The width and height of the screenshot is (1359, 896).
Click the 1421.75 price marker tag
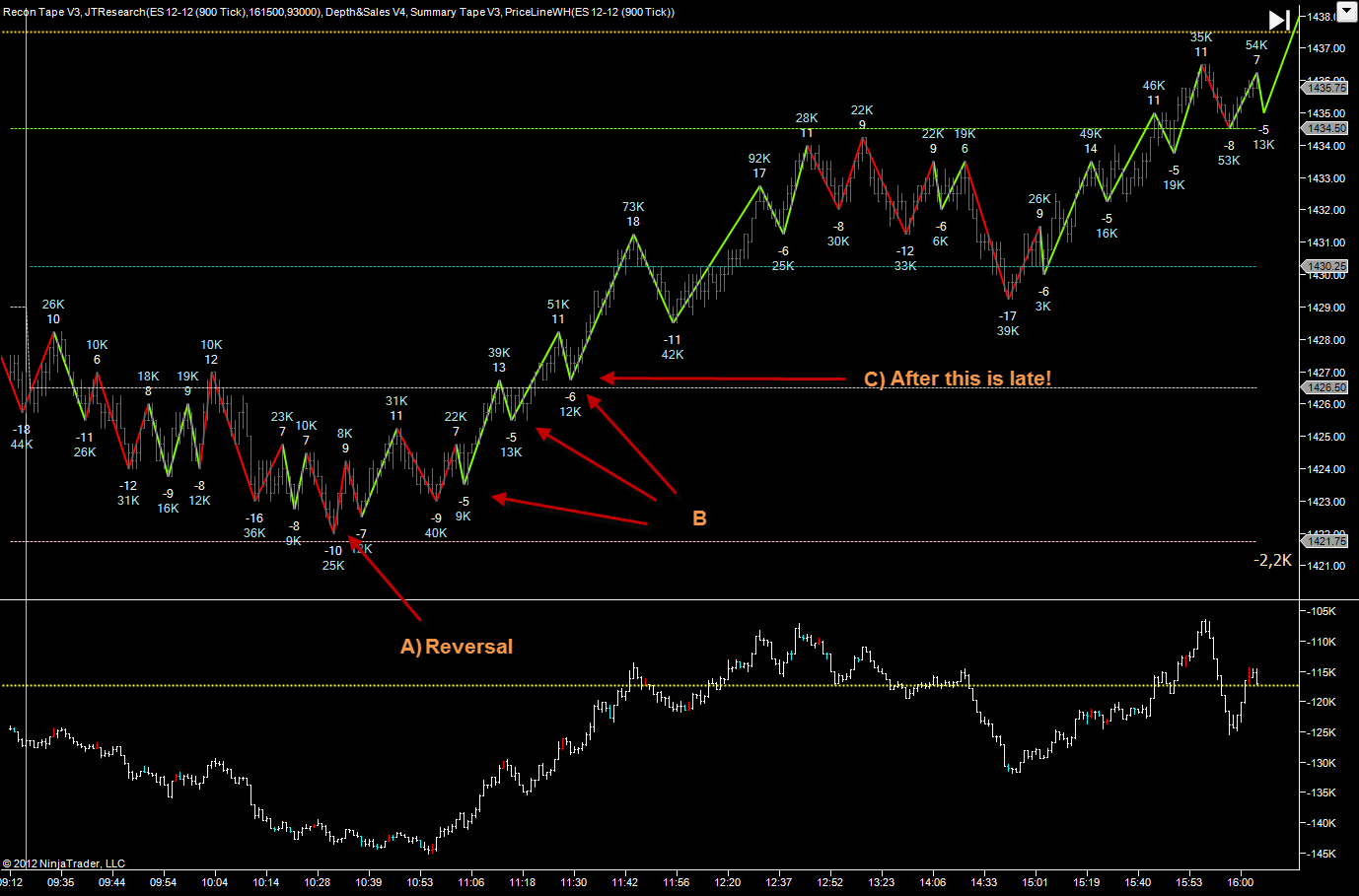click(x=1326, y=541)
